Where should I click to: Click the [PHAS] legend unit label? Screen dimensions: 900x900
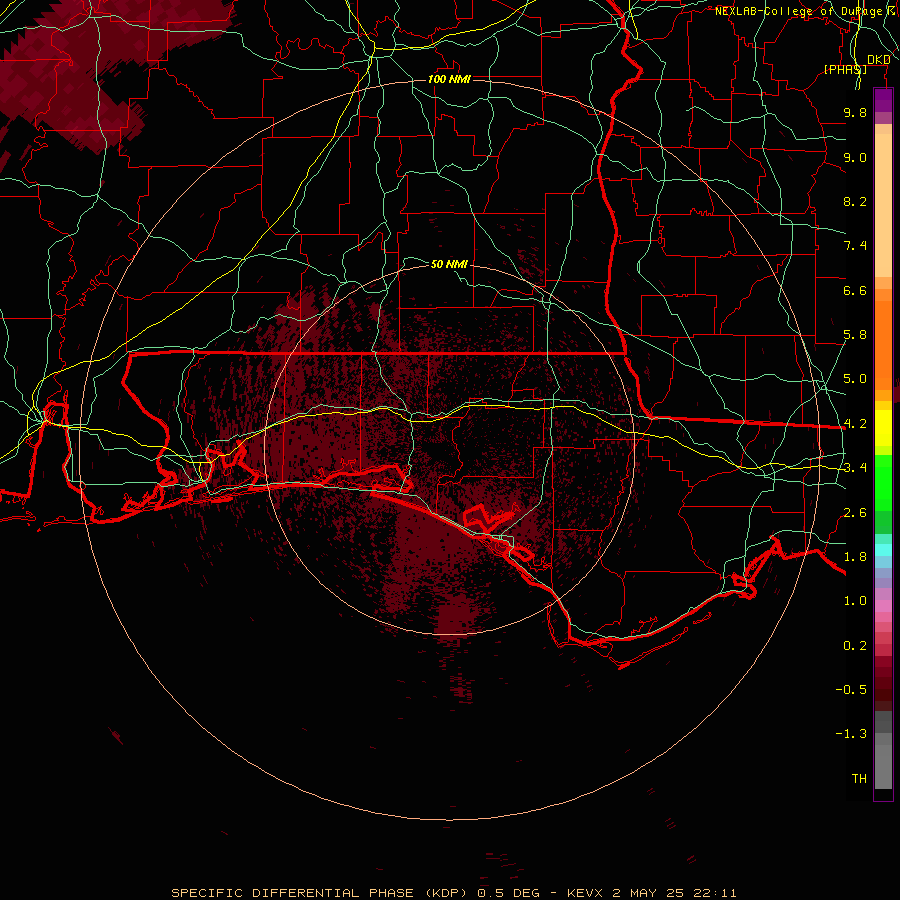[x=845, y=69]
